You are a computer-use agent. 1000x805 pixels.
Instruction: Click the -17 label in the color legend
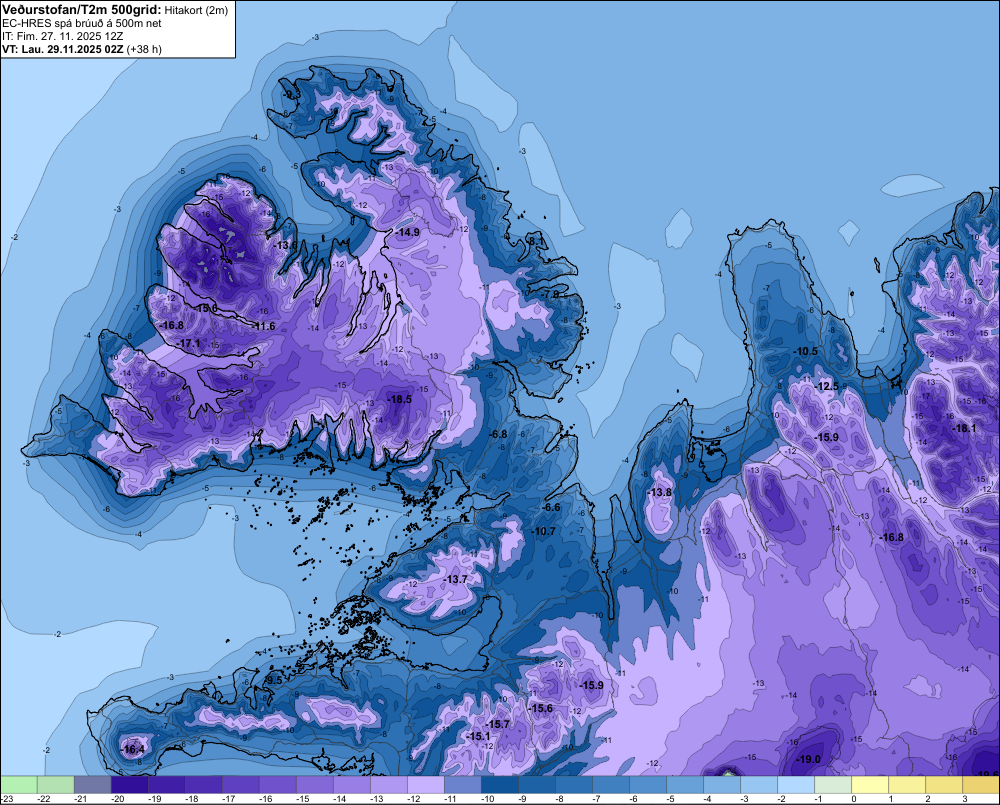click(228, 799)
